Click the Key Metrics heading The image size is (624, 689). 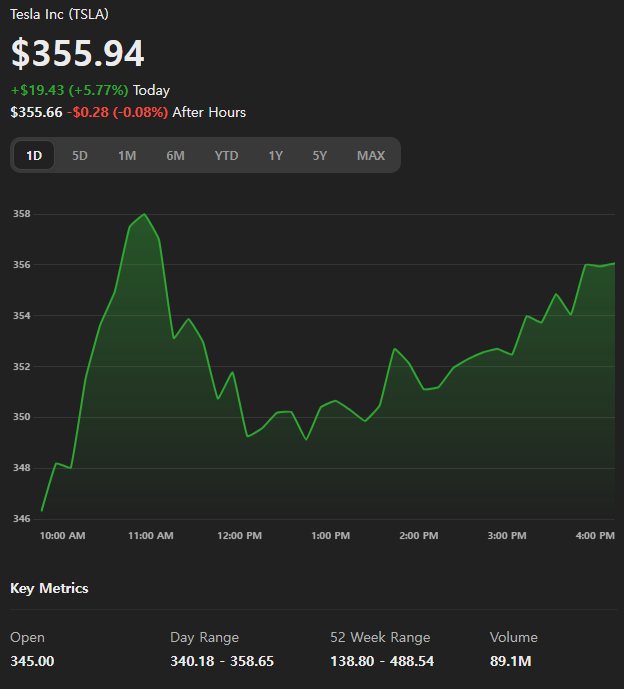(x=49, y=588)
